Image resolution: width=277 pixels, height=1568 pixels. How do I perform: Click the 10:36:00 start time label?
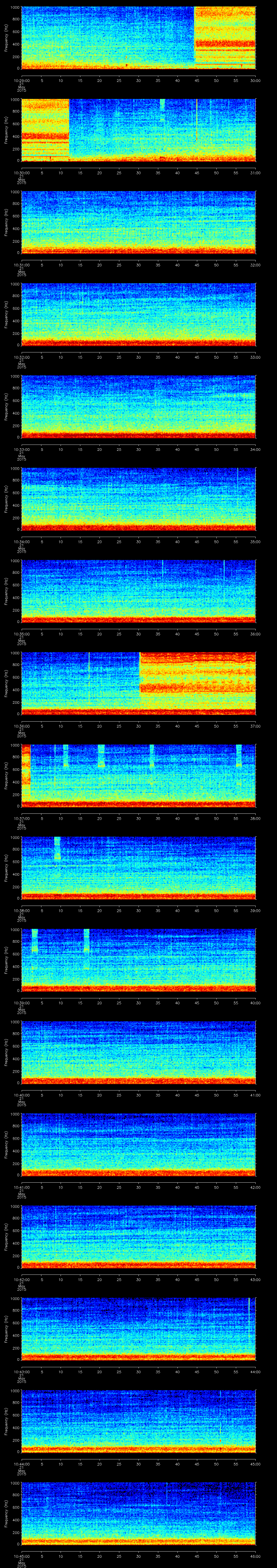[21, 726]
